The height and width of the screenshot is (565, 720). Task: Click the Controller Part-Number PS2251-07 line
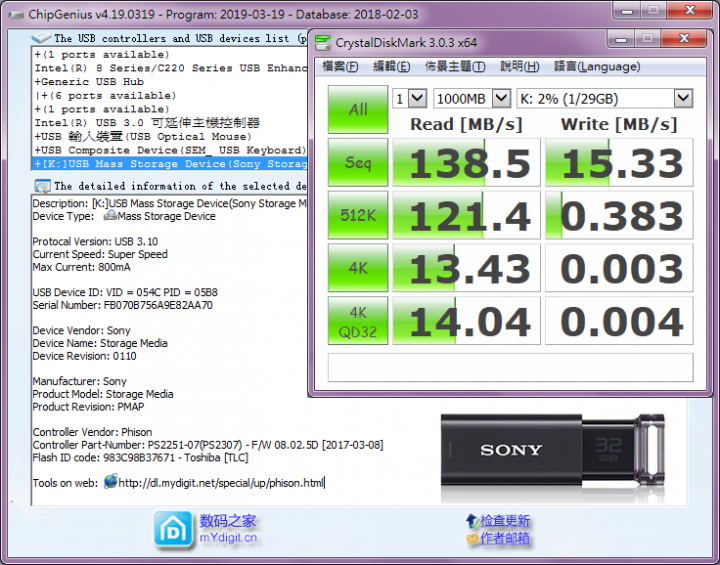click(x=208, y=445)
